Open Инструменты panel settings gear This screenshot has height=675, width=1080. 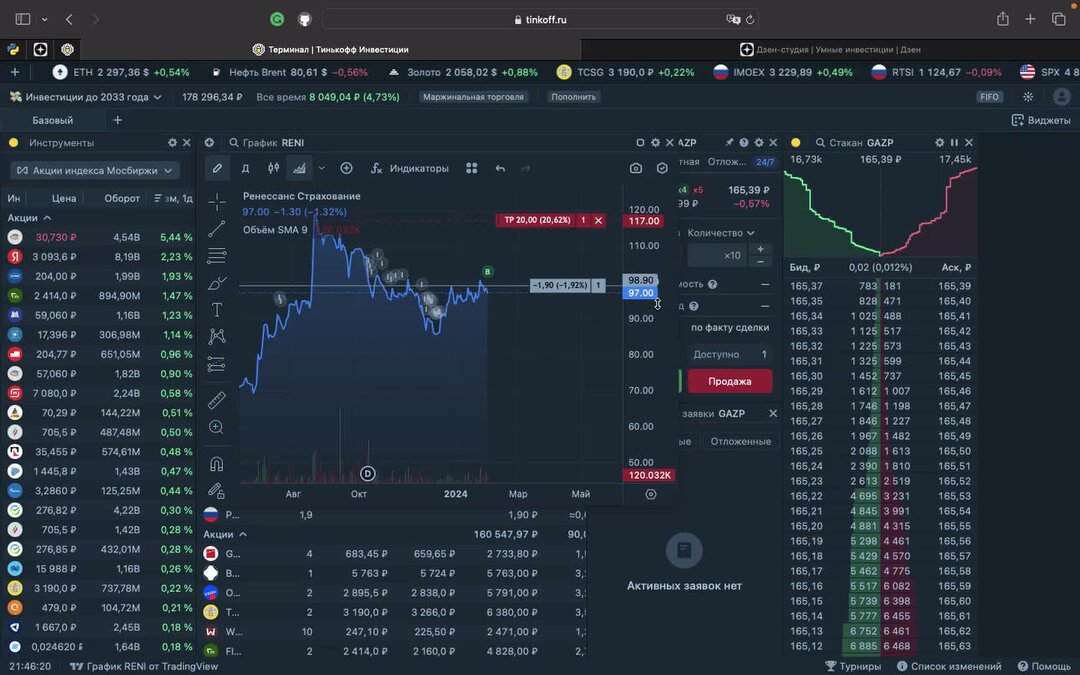pyautogui.click(x=172, y=143)
